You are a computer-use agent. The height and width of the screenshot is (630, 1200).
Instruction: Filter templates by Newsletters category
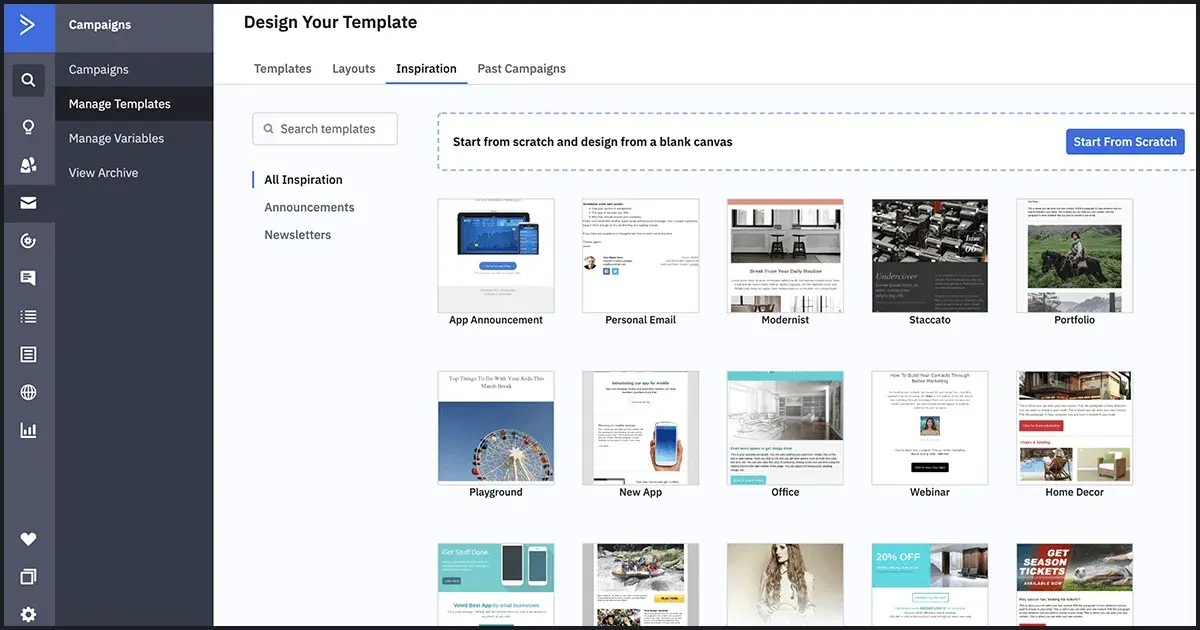pyautogui.click(x=296, y=234)
